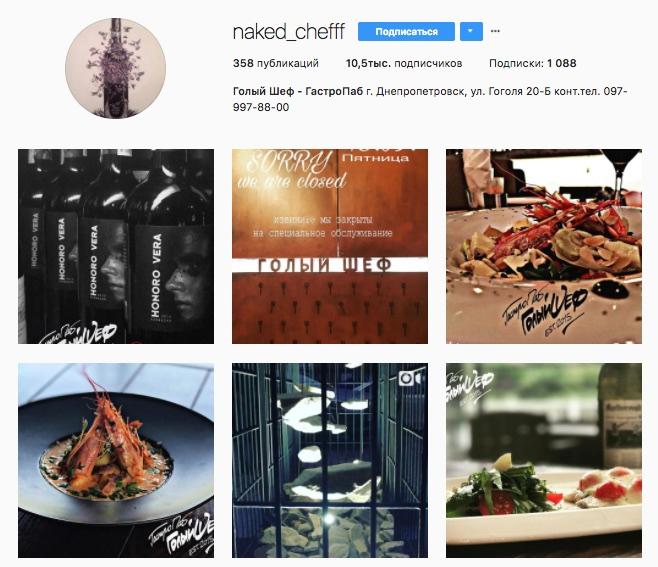Open the three-dot more options menu

495,31
